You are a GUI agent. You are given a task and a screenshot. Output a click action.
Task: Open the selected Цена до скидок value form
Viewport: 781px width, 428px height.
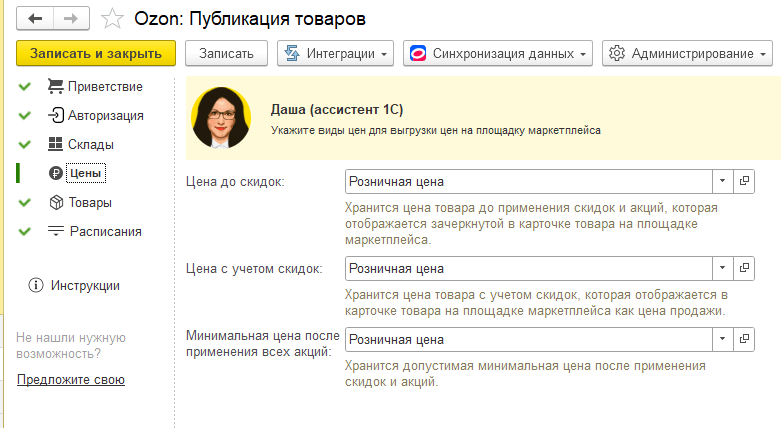pos(744,181)
